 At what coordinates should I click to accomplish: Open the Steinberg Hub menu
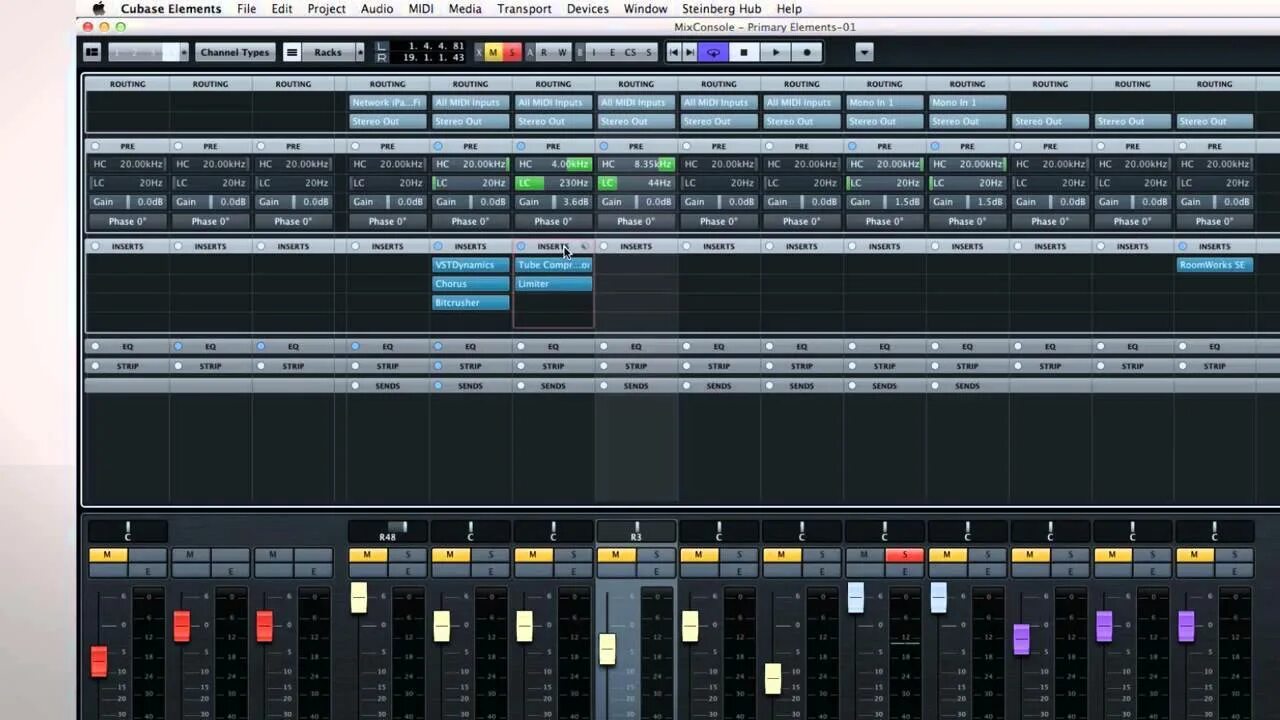[x=721, y=9]
